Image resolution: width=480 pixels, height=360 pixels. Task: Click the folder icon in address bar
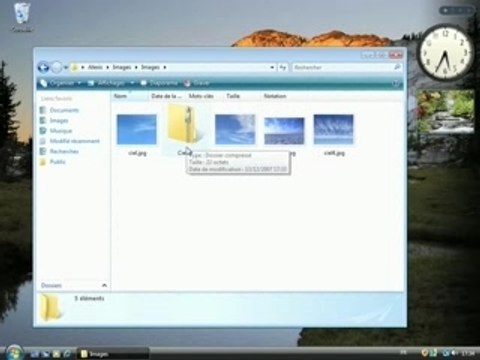click(x=75, y=67)
